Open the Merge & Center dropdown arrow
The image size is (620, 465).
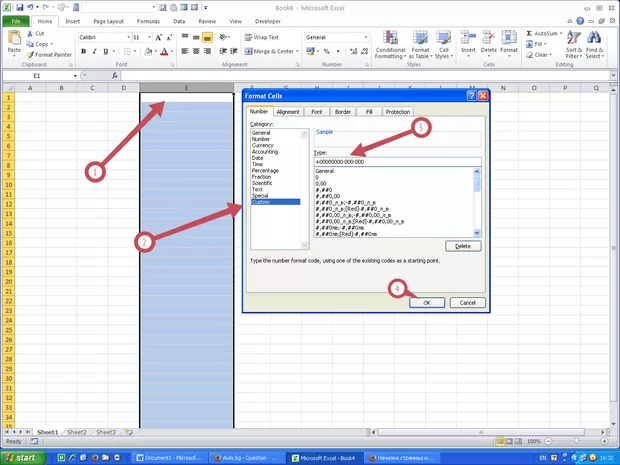[x=298, y=51]
